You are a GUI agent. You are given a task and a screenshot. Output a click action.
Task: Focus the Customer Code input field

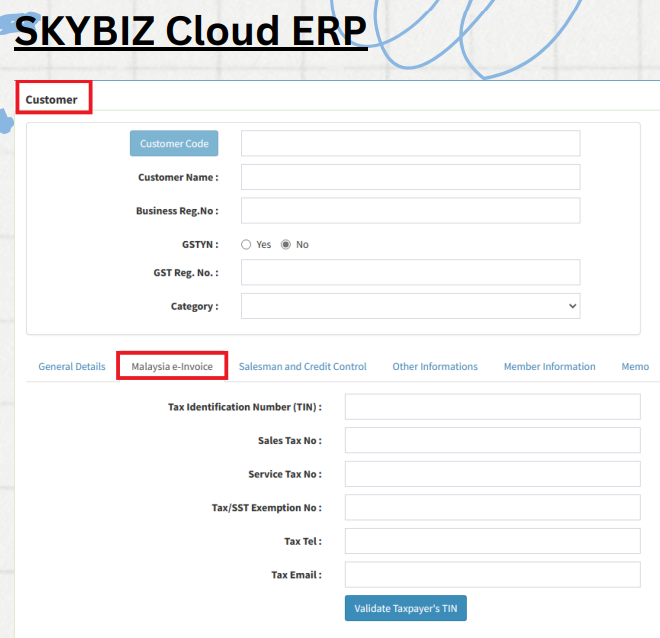[x=410, y=143]
